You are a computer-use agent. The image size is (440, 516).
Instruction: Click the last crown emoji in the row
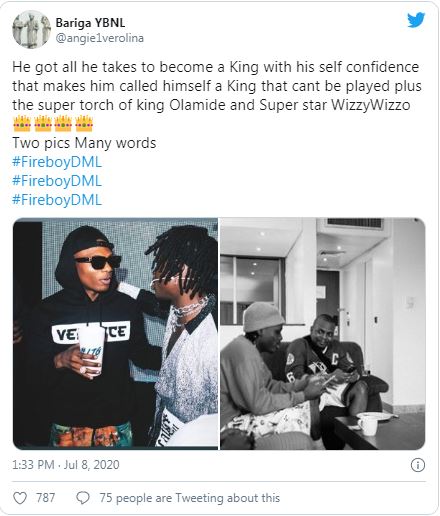click(x=84, y=124)
